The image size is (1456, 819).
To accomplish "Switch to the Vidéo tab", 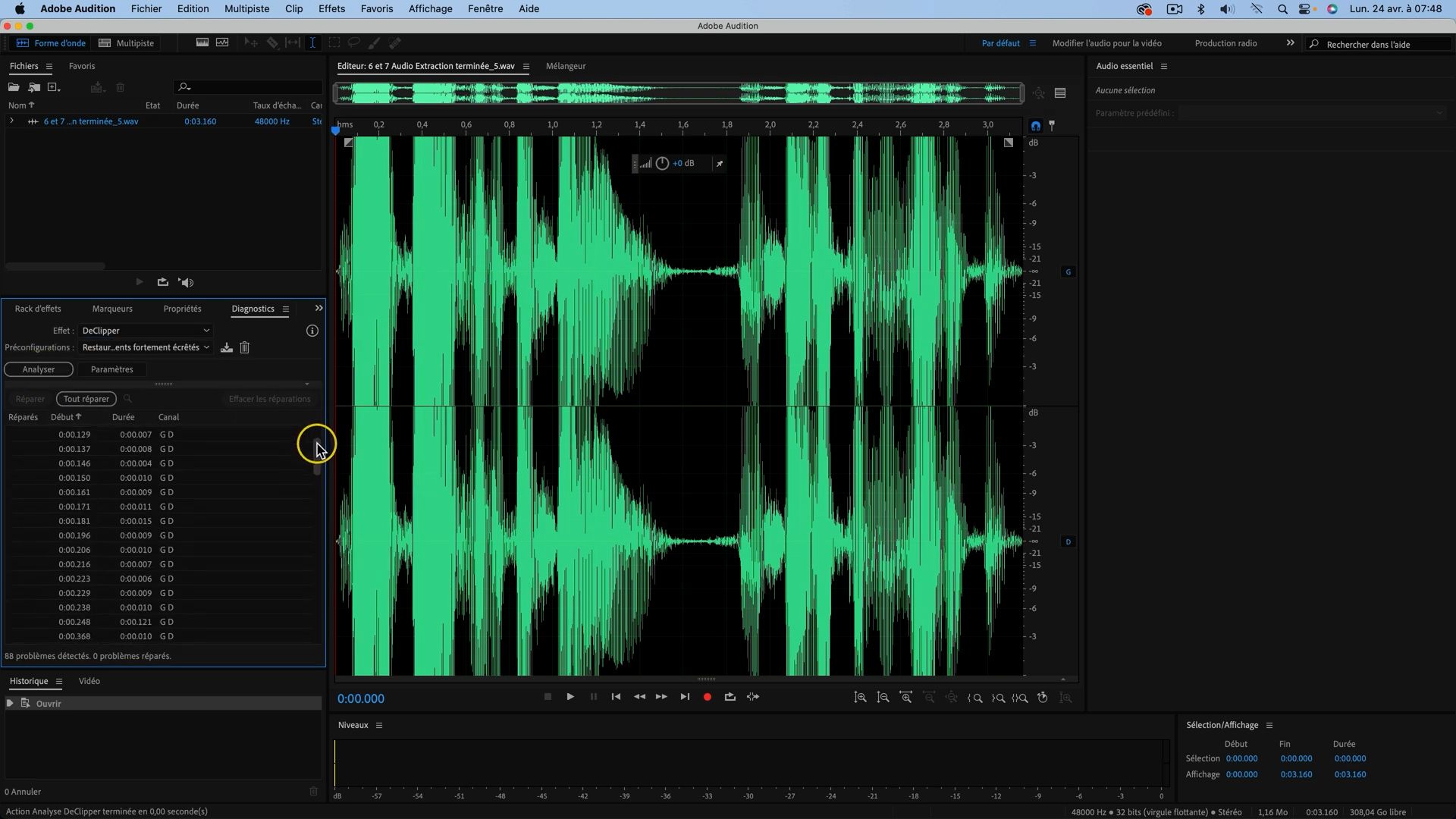I will [89, 681].
